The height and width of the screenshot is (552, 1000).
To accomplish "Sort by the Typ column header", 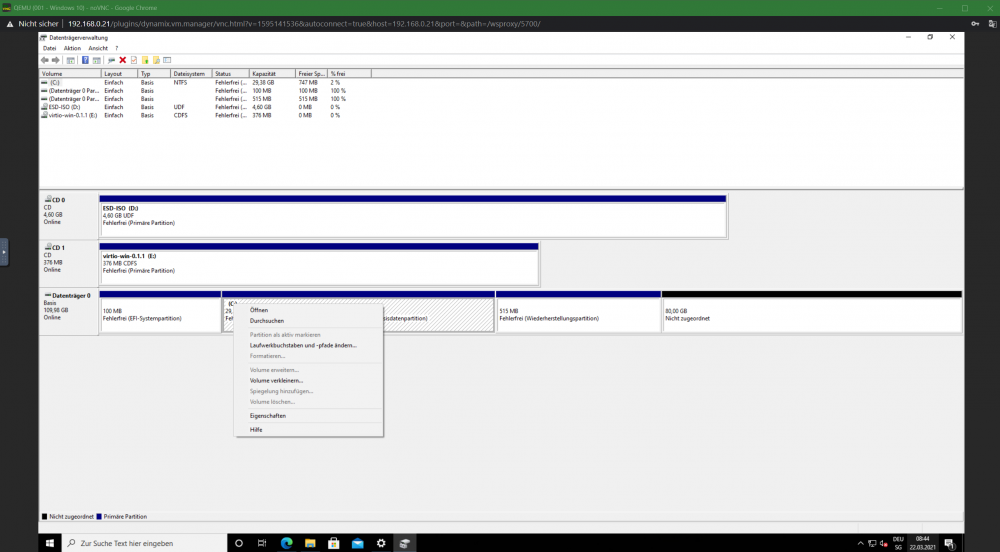I will 154,74.
